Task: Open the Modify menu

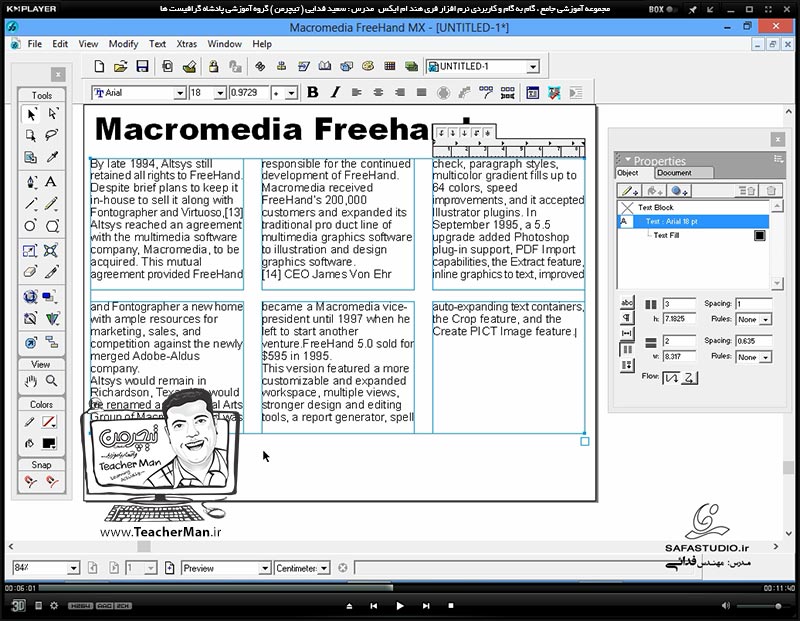Action: (x=123, y=44)
